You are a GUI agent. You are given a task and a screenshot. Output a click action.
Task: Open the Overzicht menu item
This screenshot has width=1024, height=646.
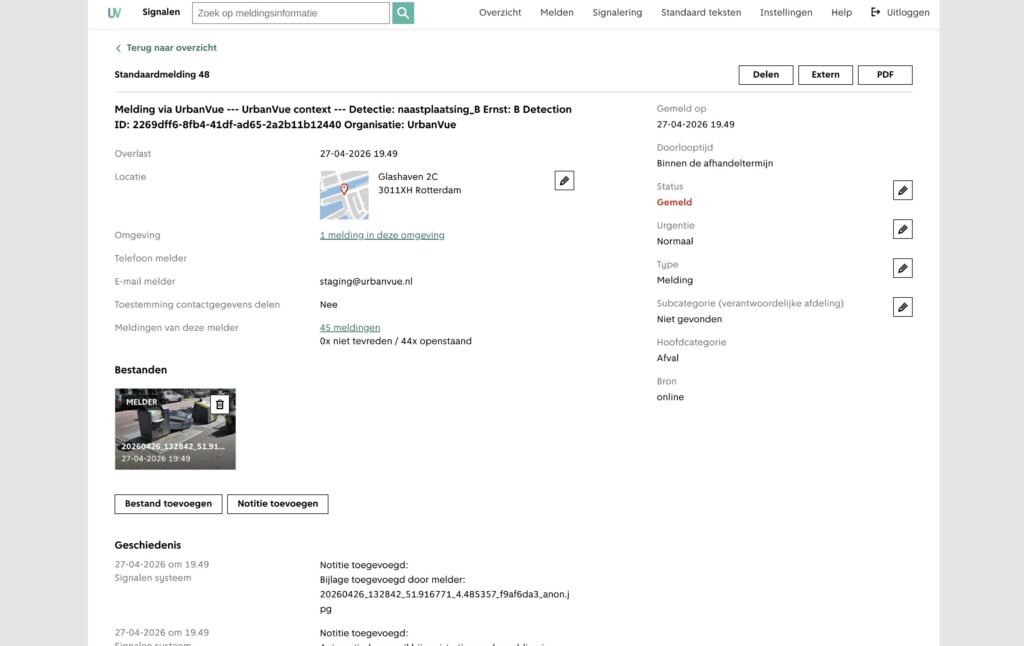500,12
